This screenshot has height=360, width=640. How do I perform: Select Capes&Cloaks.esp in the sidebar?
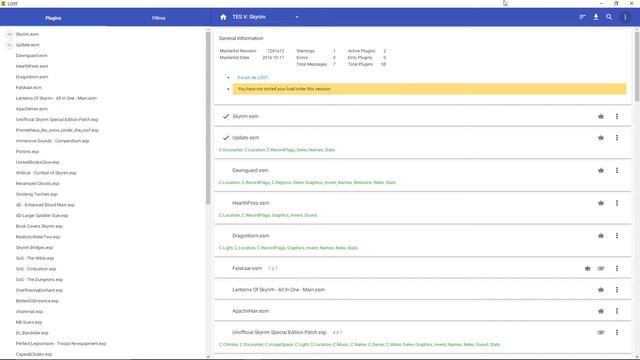34,354
